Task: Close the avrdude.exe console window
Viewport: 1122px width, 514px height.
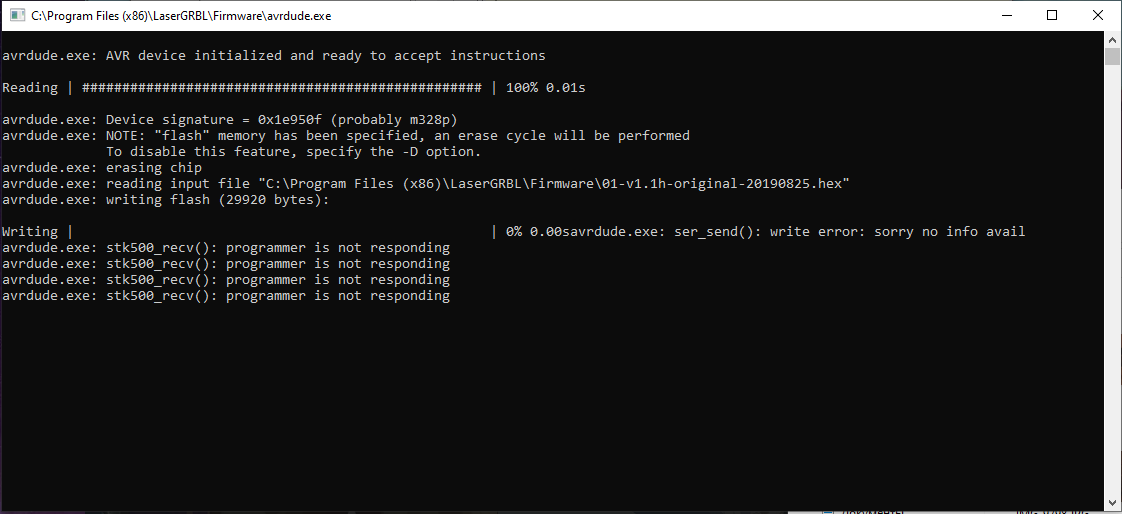Action: [x=1098, y=16]
